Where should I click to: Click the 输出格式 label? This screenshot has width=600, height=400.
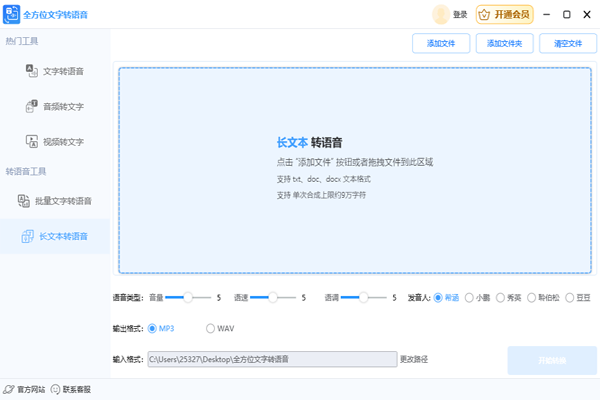(128, 328)
